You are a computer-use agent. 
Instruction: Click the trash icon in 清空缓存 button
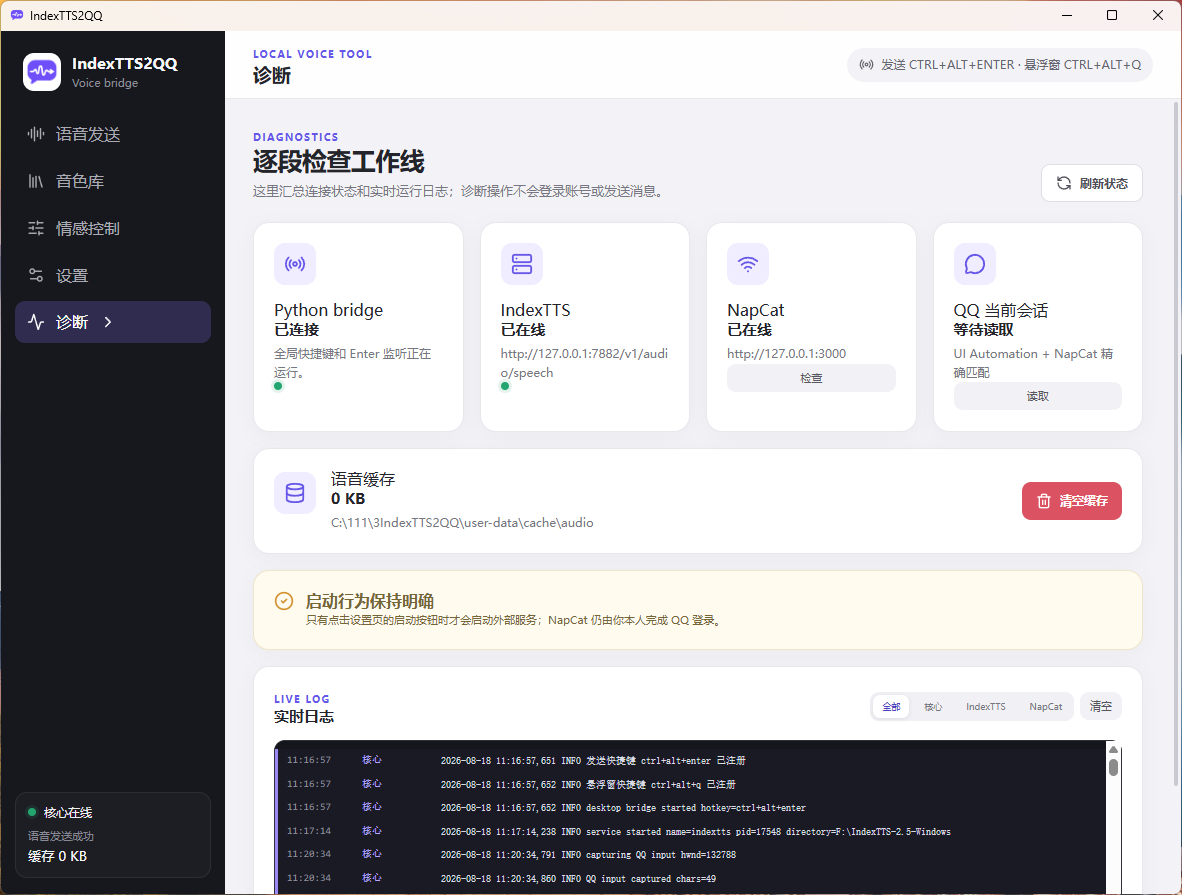(x=1044, y=501)
